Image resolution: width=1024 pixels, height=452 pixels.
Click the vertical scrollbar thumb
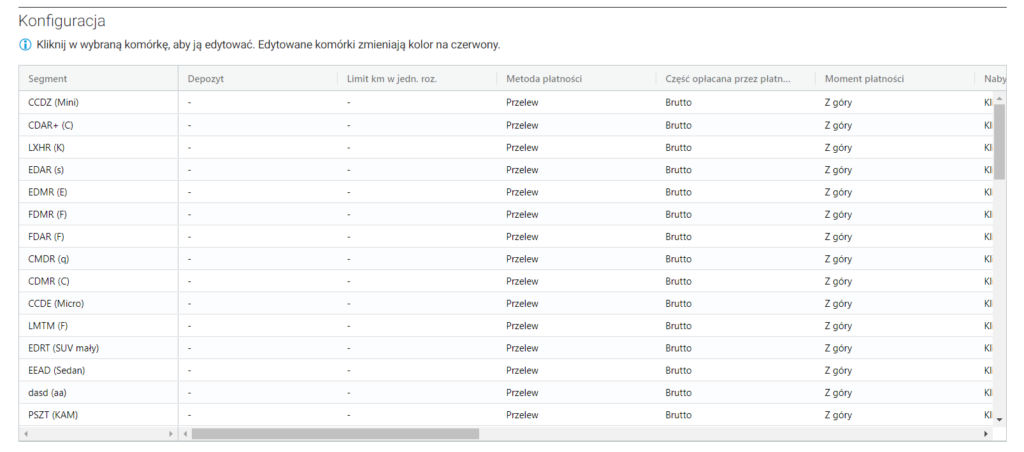pyautogui.click(x=999, y=140)
